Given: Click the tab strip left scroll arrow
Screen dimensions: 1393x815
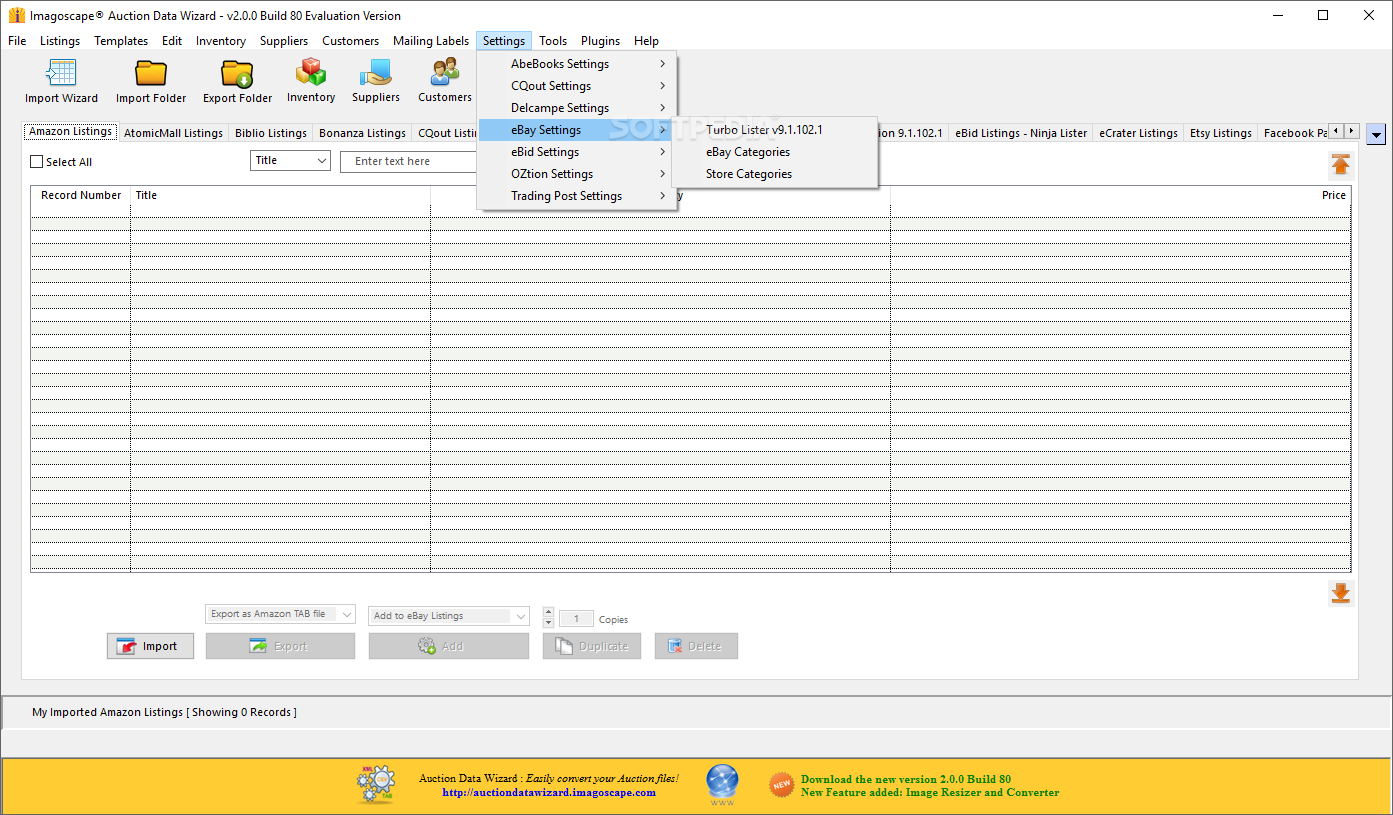Looking at the screenshot, I should tap(1336, 131).
